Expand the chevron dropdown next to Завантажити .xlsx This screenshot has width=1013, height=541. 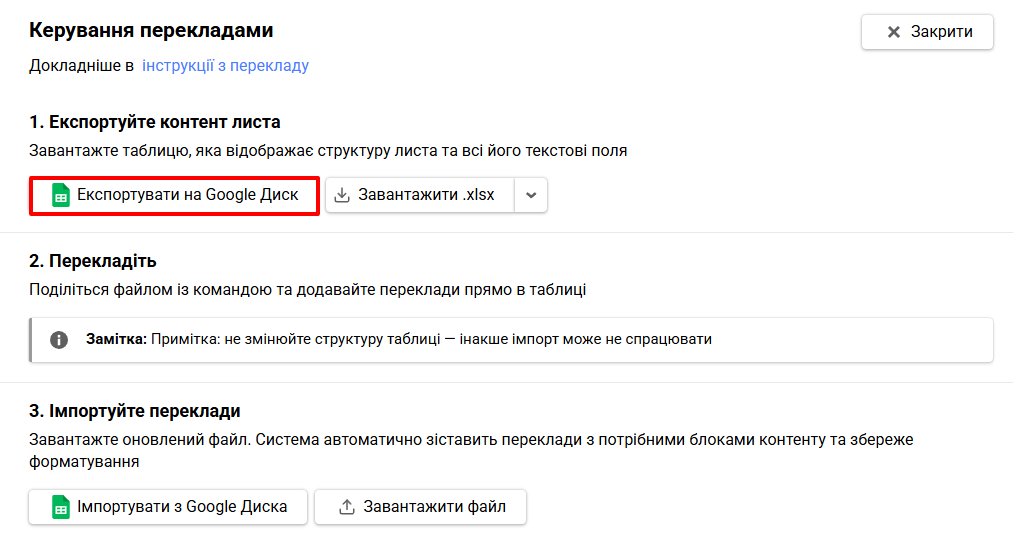point(531,195)
